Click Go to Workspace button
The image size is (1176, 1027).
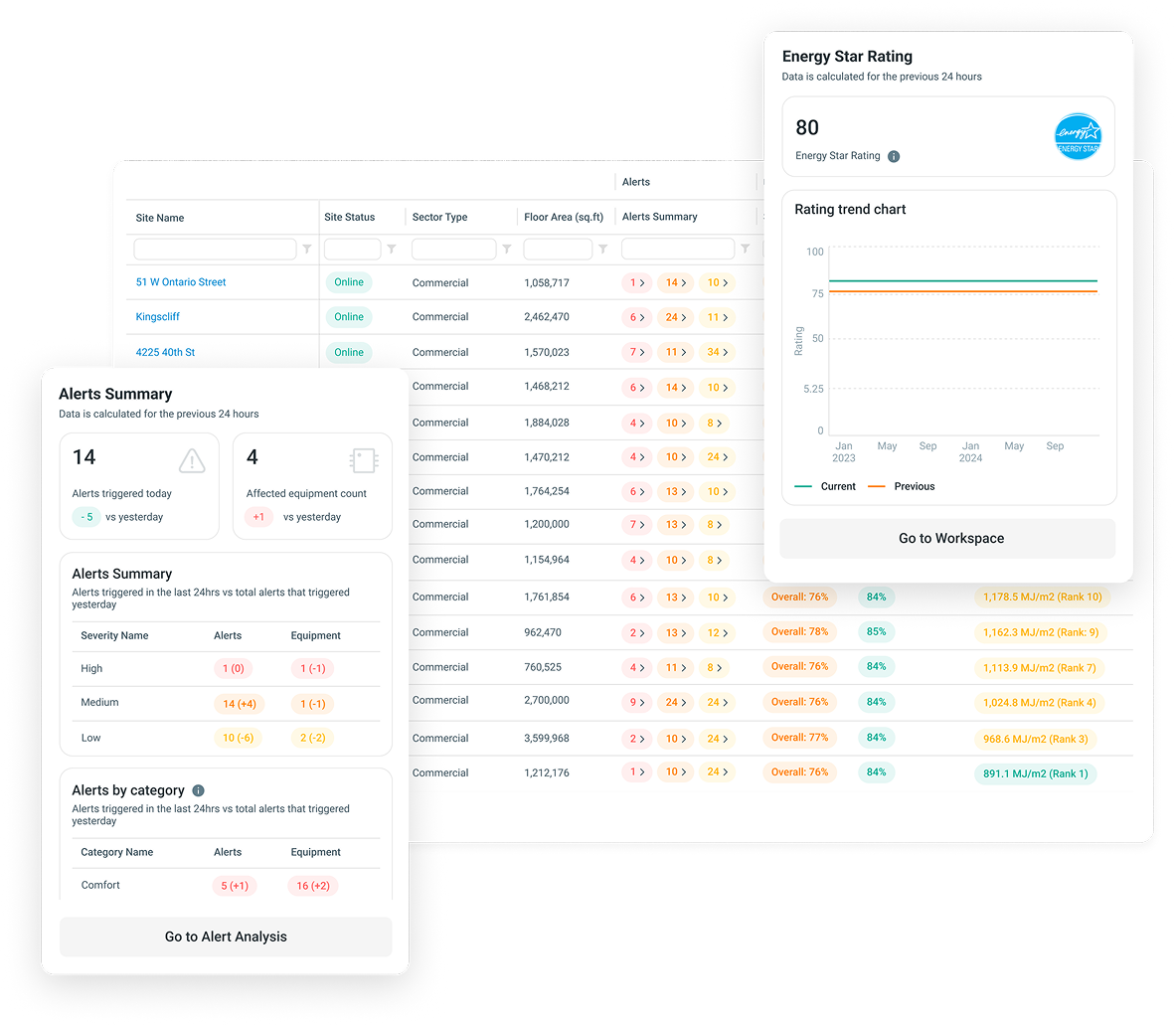click(x=947, y=539)
